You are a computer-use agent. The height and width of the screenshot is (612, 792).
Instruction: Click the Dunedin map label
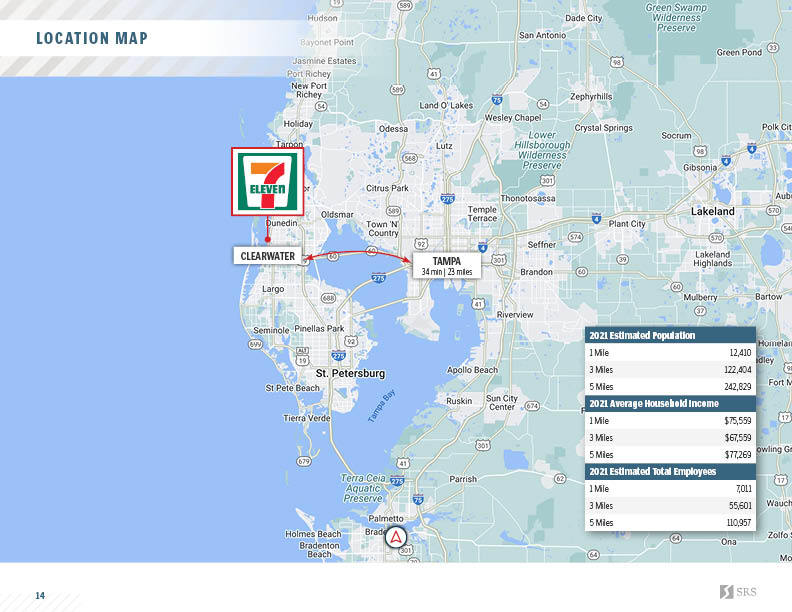281,223
